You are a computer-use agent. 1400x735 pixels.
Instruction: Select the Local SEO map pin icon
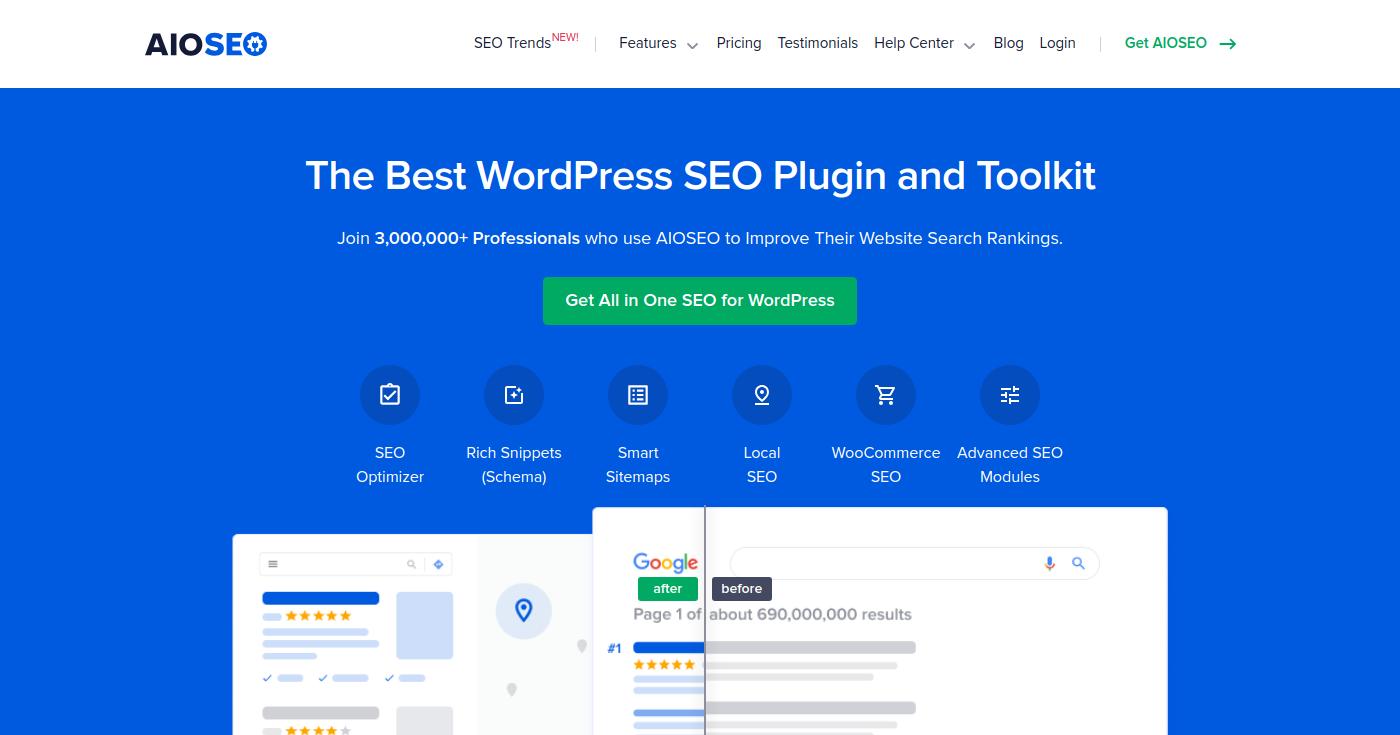point(762,395)
